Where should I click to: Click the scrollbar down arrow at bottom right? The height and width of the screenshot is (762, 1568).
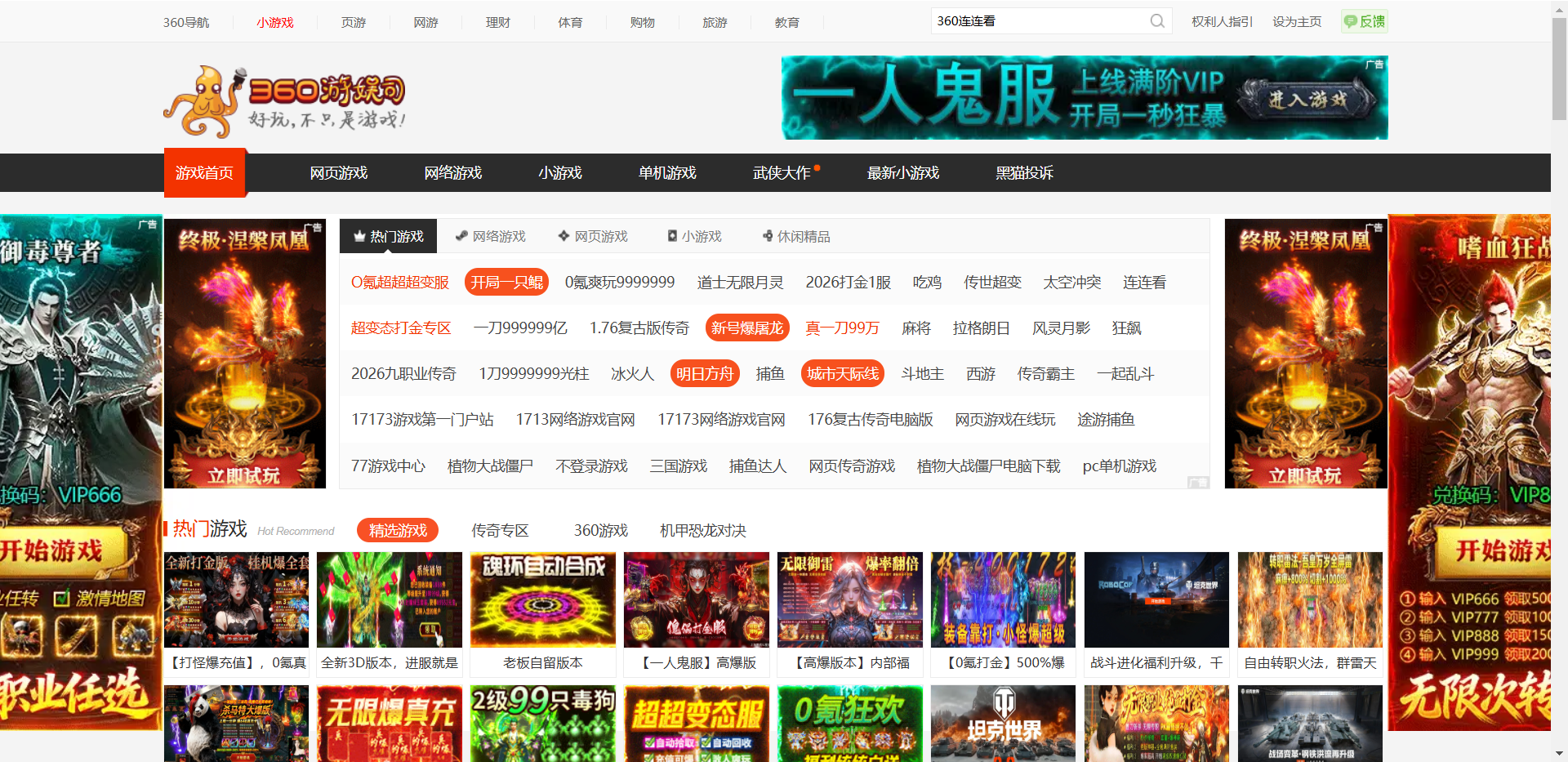coord(1558,754)
